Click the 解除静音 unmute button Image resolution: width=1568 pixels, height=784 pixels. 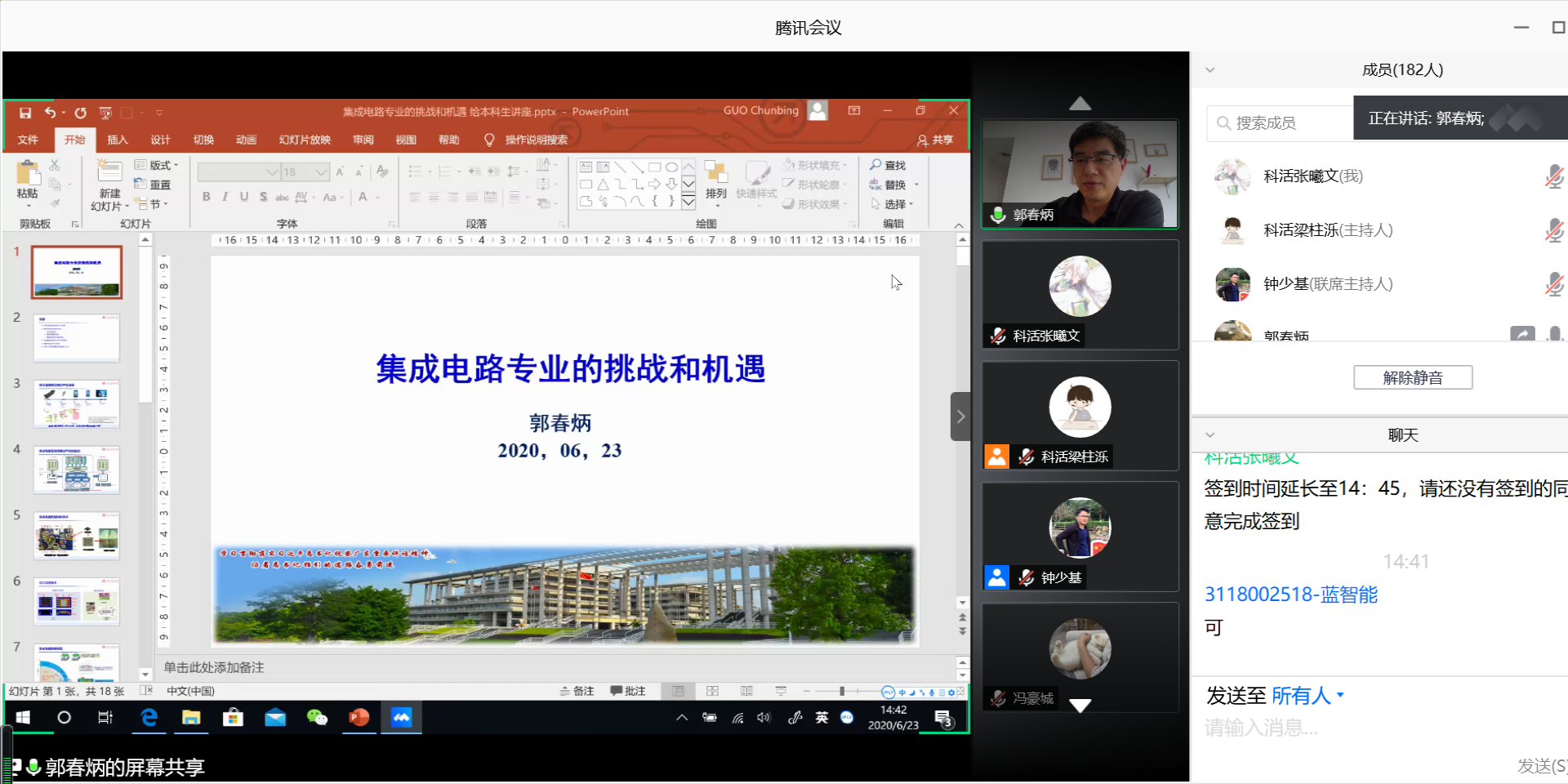point(1413,377)
